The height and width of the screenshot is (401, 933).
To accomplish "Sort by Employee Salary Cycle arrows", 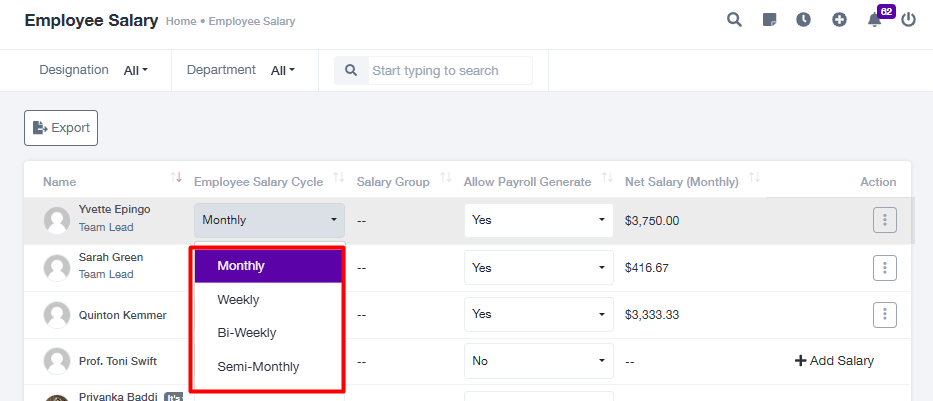I will (x=339, y=177).
